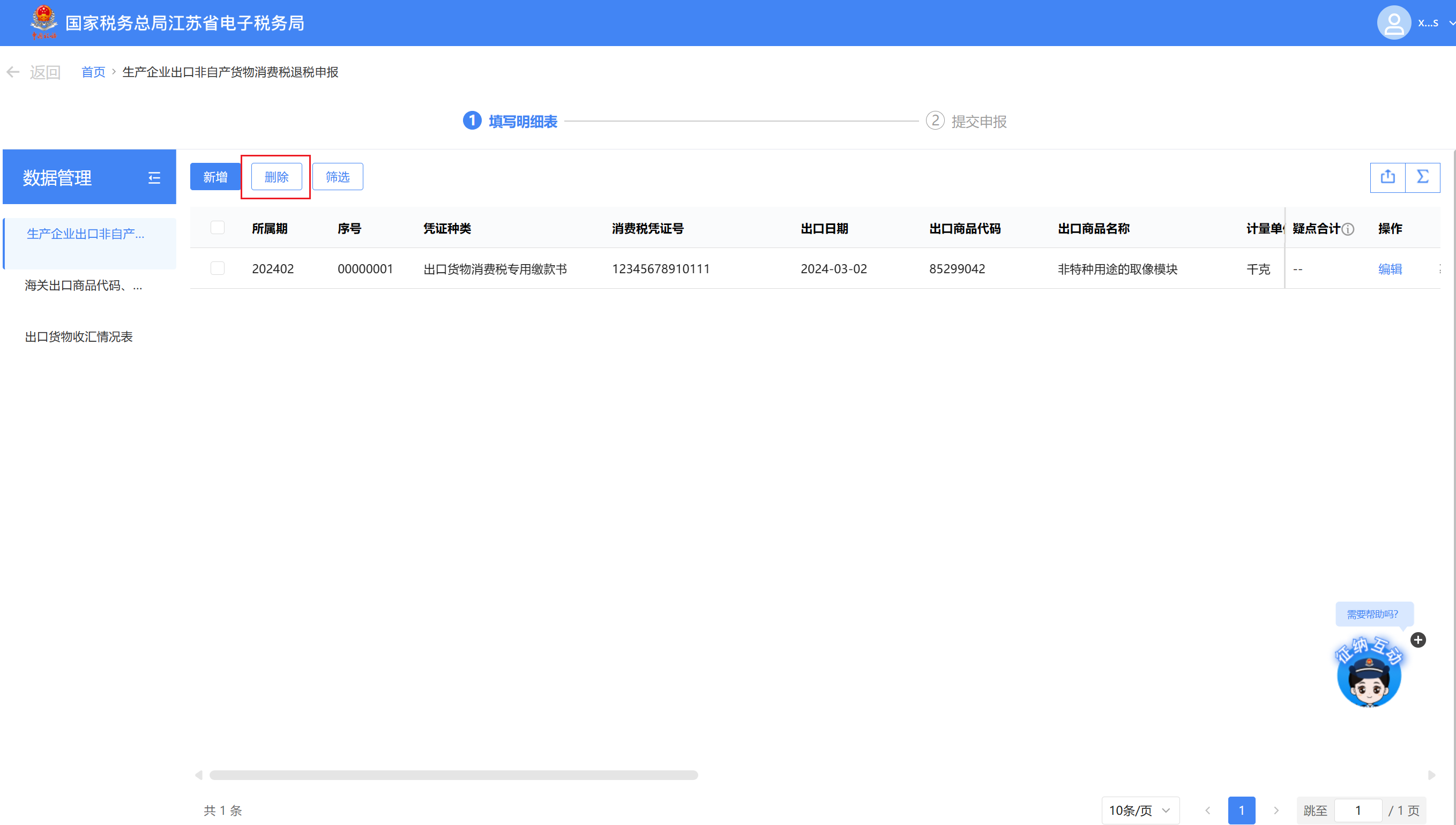Go to next page arrow
Image resolution: width=1456 pixels, height=825 pixels.
[1276, 810]
